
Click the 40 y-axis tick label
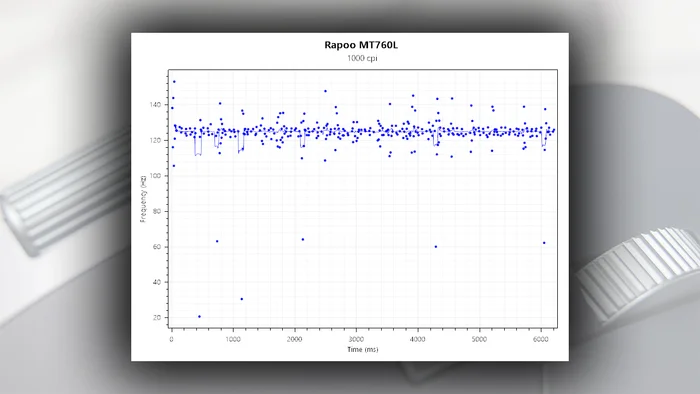pyautogui.click(x=157, y=282)
